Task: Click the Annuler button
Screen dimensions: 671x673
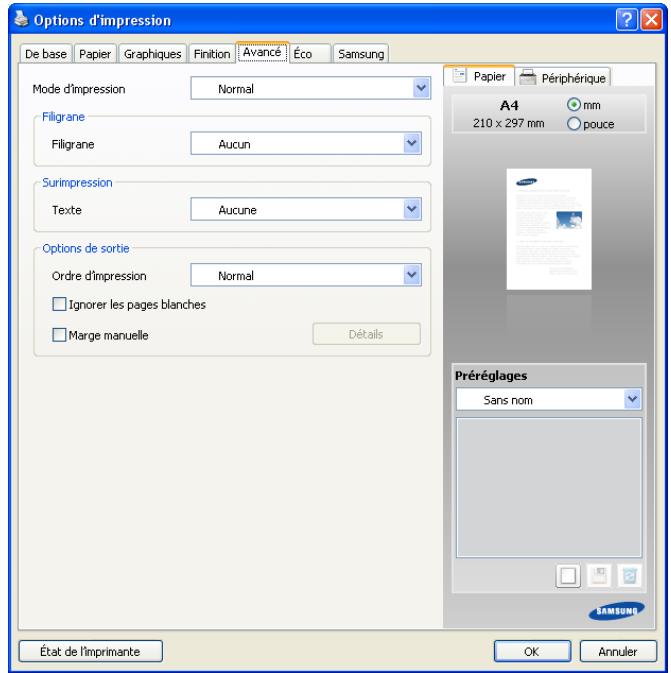Action: click(x=618, y=651)
